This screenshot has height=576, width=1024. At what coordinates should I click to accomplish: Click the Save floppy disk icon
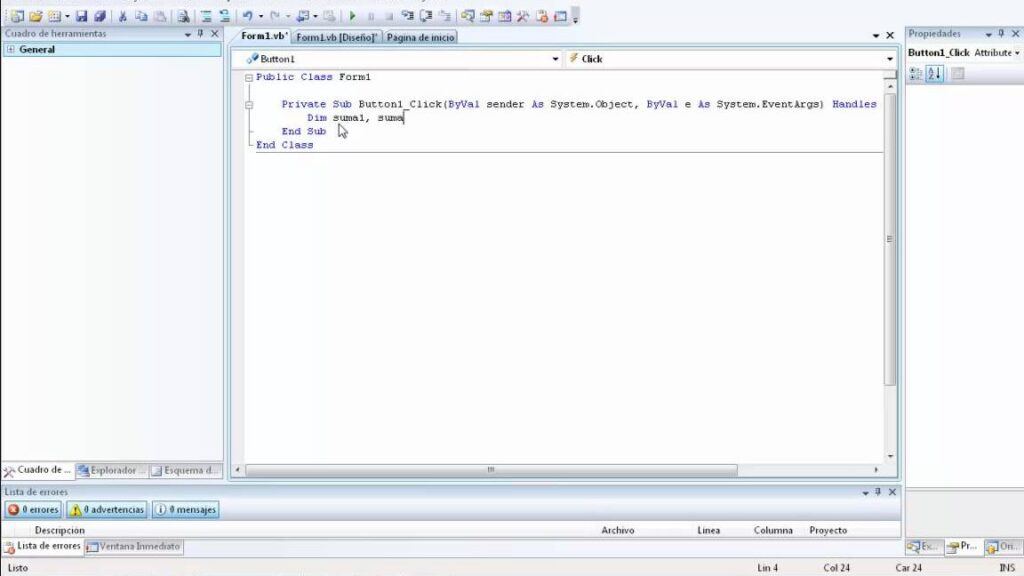point(81,16)
